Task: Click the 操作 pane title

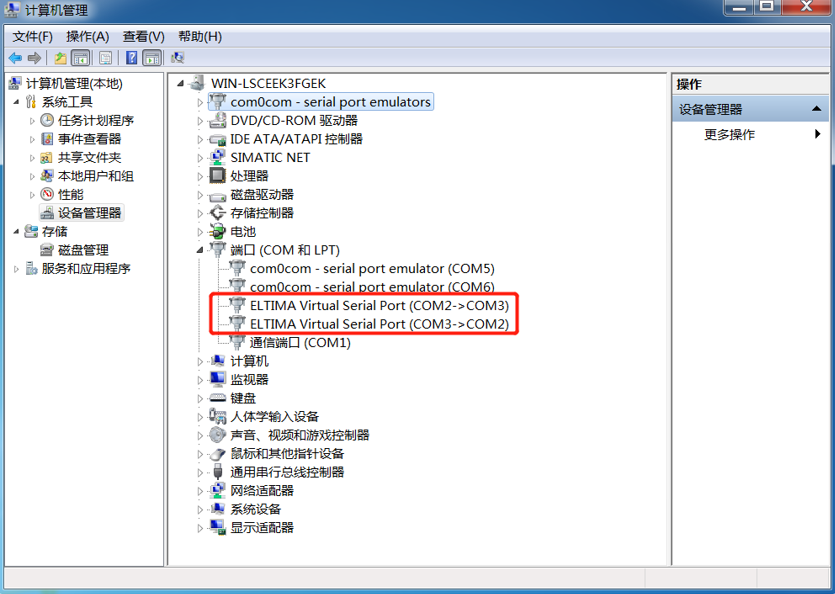Action: (689, 84)
